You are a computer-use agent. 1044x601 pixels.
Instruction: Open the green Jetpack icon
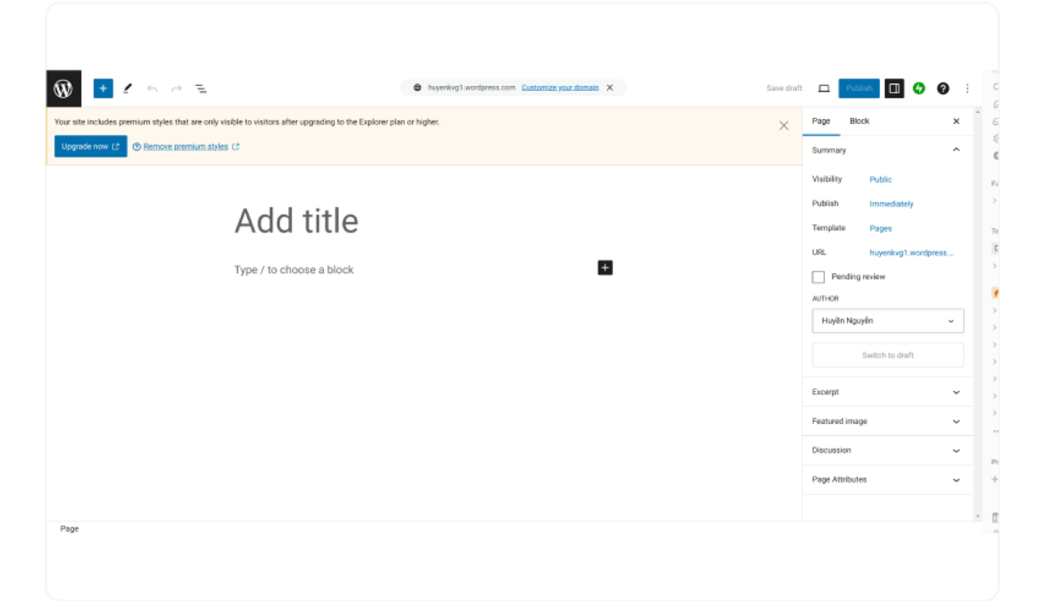[x=919, y=88]
